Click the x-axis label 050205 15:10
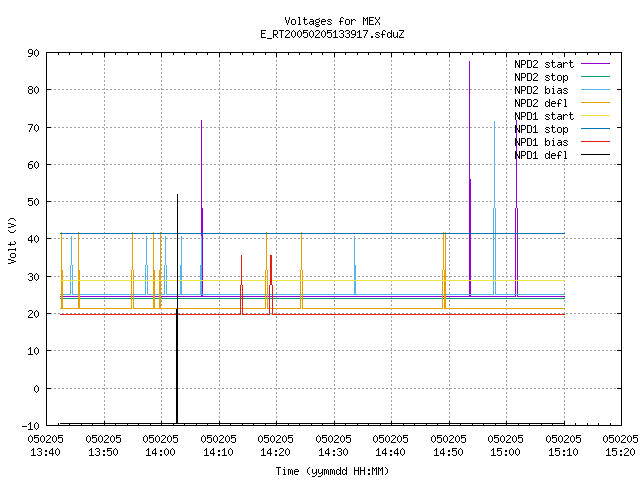 (x=564, y=445)
